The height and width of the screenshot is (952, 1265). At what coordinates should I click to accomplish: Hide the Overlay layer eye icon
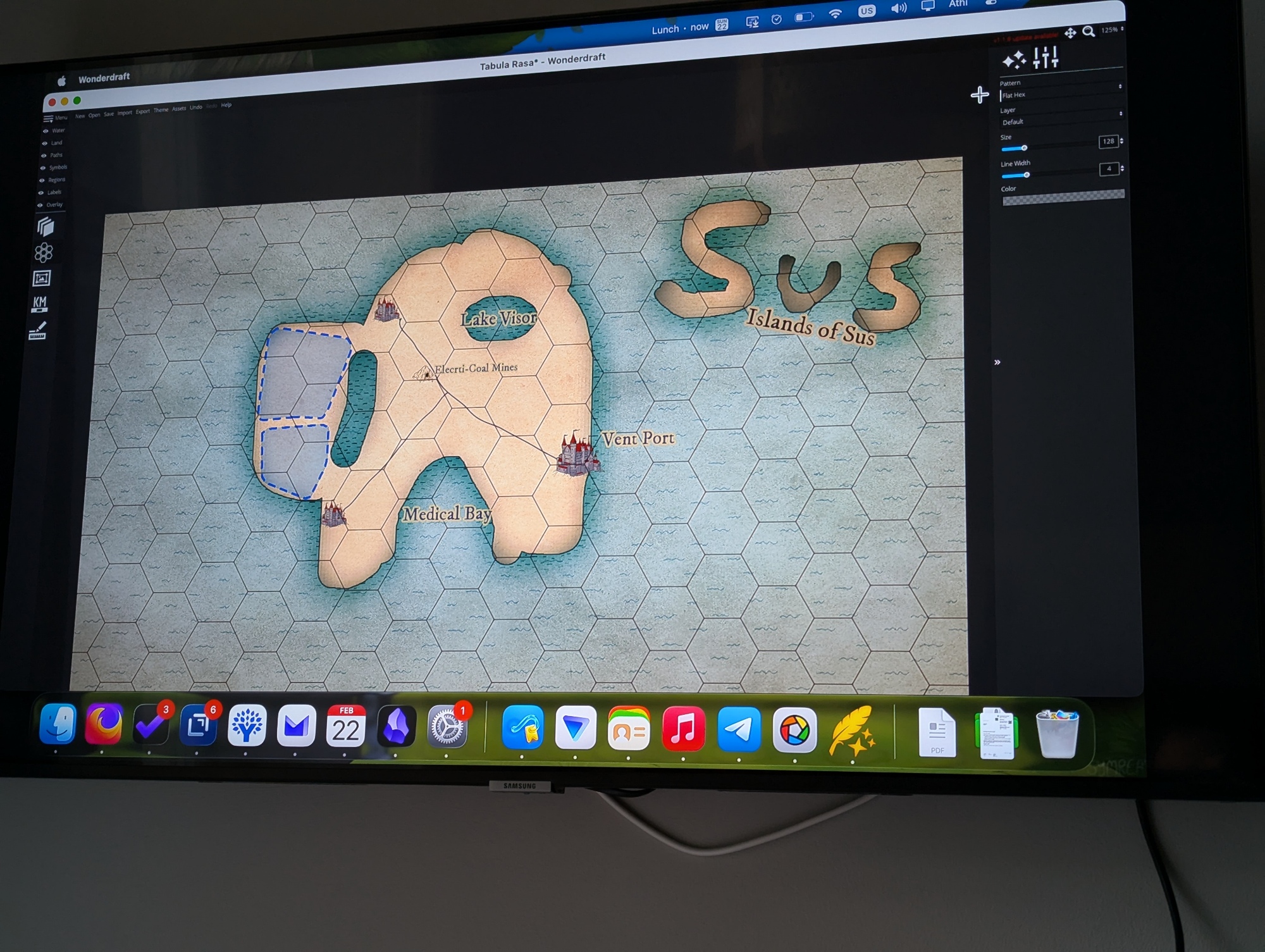(40, 205)
